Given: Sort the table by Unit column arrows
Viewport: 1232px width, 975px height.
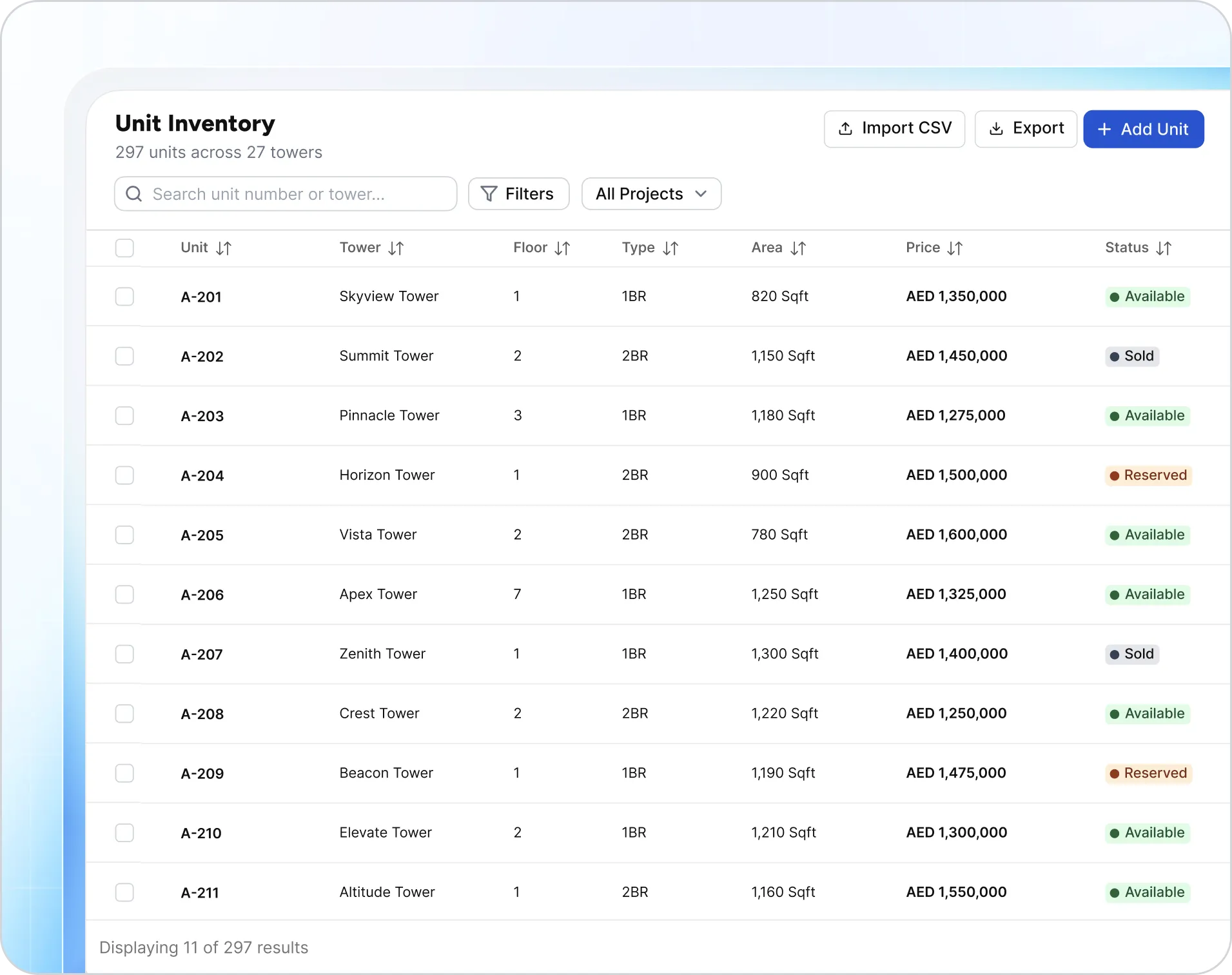Looking at the screenshot, I should pyautogui.click(x=224, y=248).
